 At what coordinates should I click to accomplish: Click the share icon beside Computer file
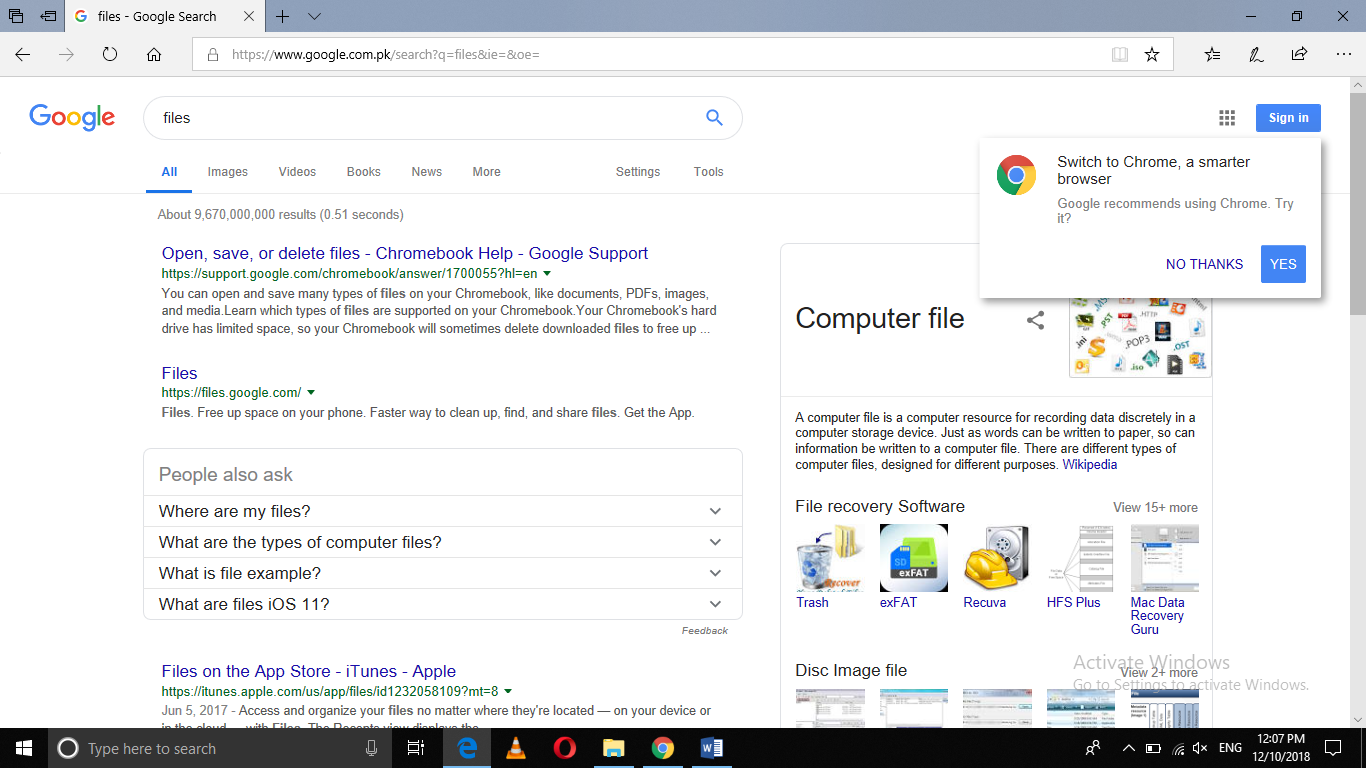coord(1035,318)
